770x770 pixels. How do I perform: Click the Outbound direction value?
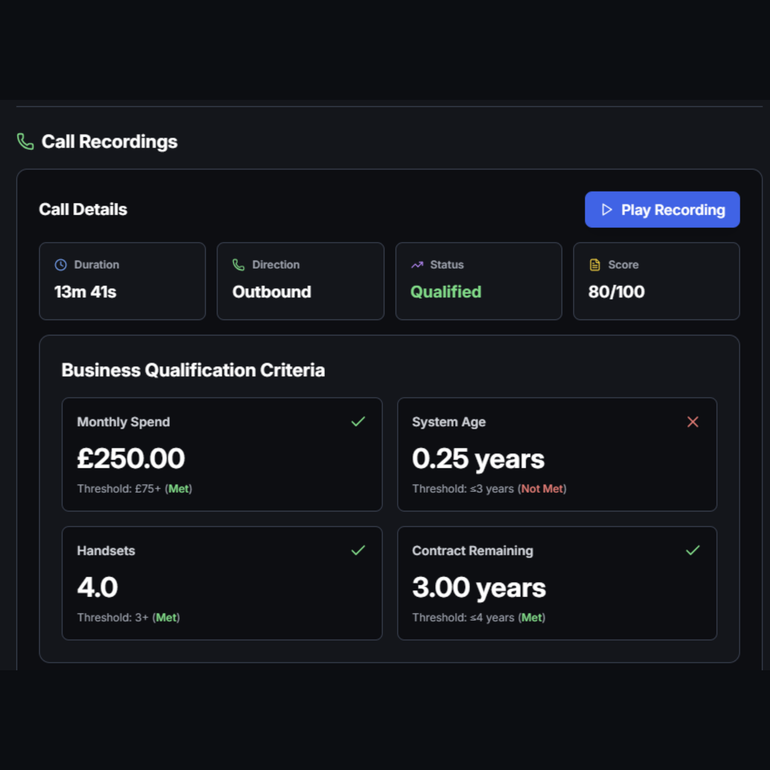pos(272,292)
